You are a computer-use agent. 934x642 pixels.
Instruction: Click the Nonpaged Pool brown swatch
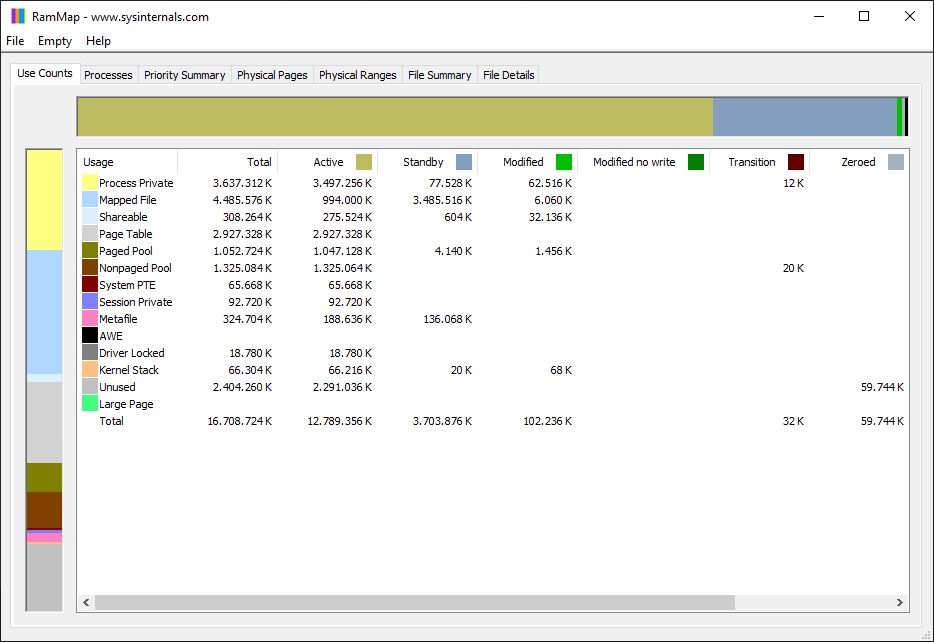click(x=90, y=267)
